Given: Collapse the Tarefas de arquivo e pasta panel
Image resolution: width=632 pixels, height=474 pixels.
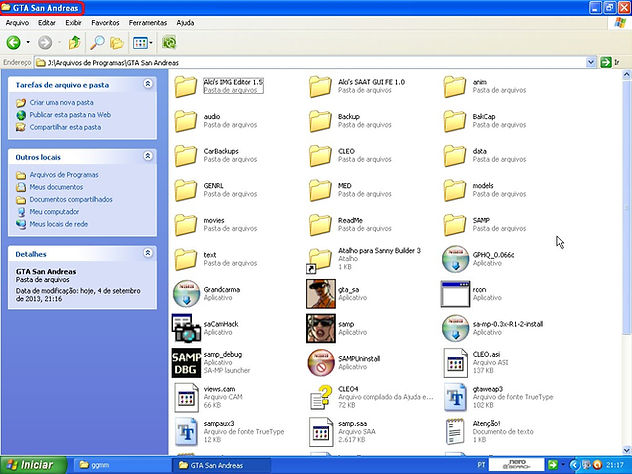Looking at the screenshot, I should point(148,84).
